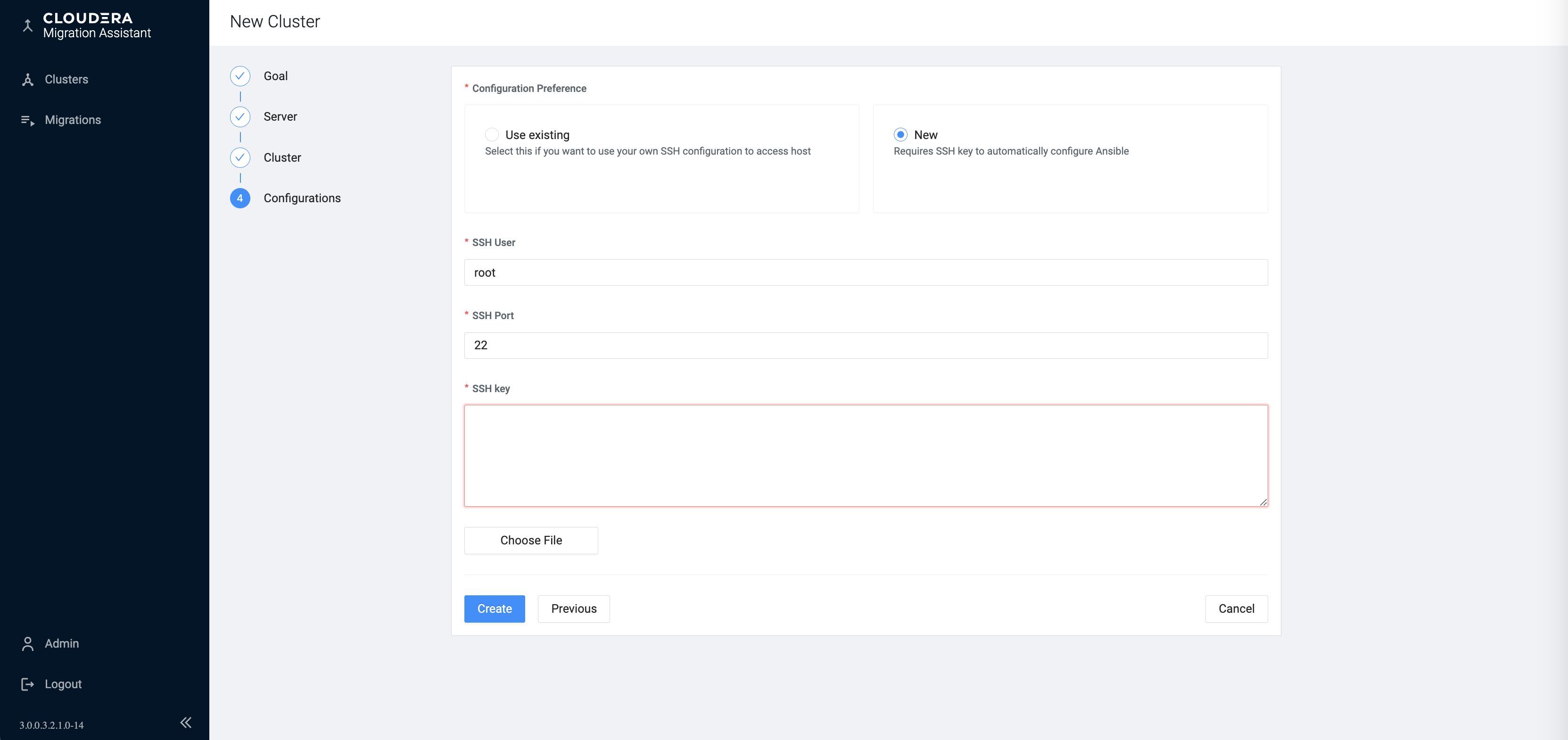Screen dimensions: 1568x740
Task: Click the Cloudera Migration Assistant logo icon
Action: tap(27, 25)
